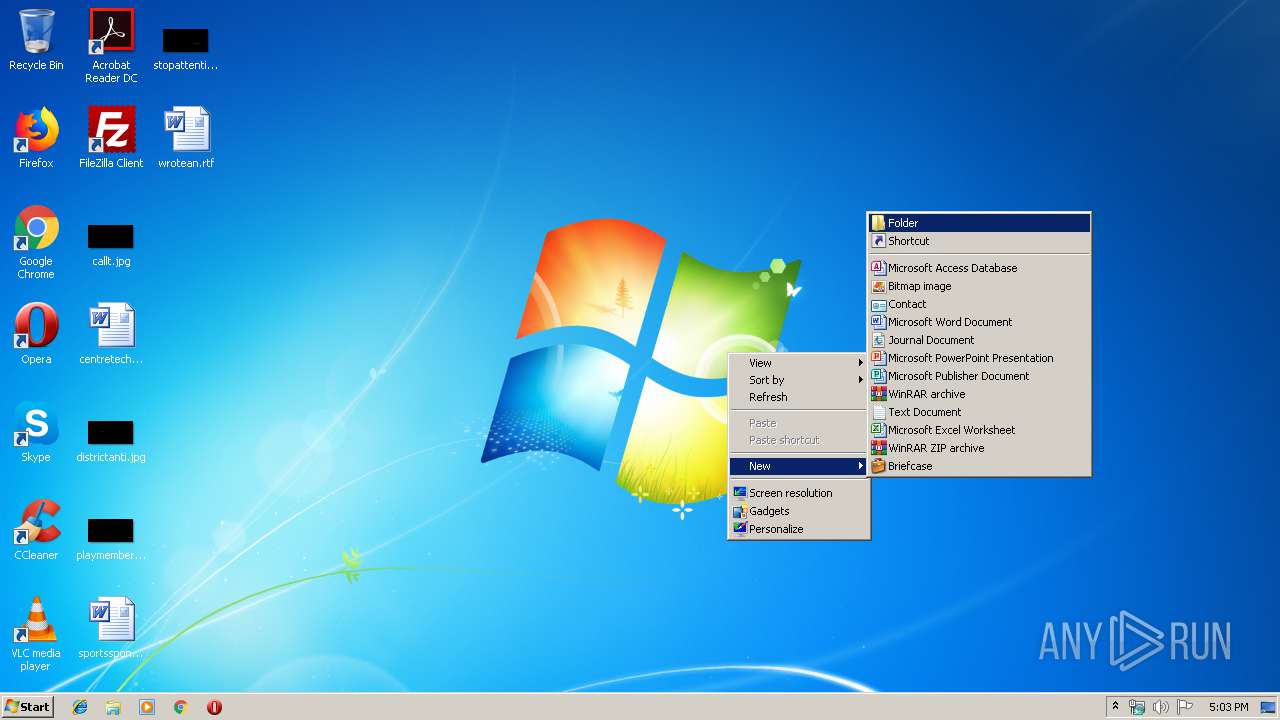The image size is (1280, 720).
Task: Show hidden tray icons arrow
Action: tap(1115, 707)
